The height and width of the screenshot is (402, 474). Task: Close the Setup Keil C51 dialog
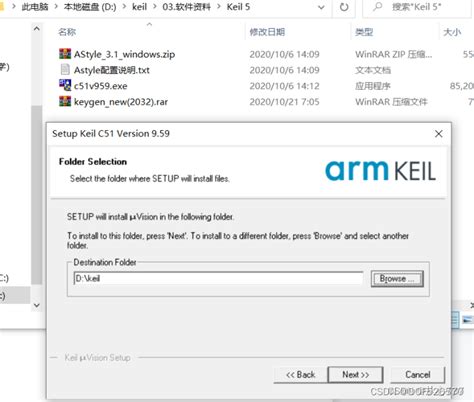tap(439, 134)
